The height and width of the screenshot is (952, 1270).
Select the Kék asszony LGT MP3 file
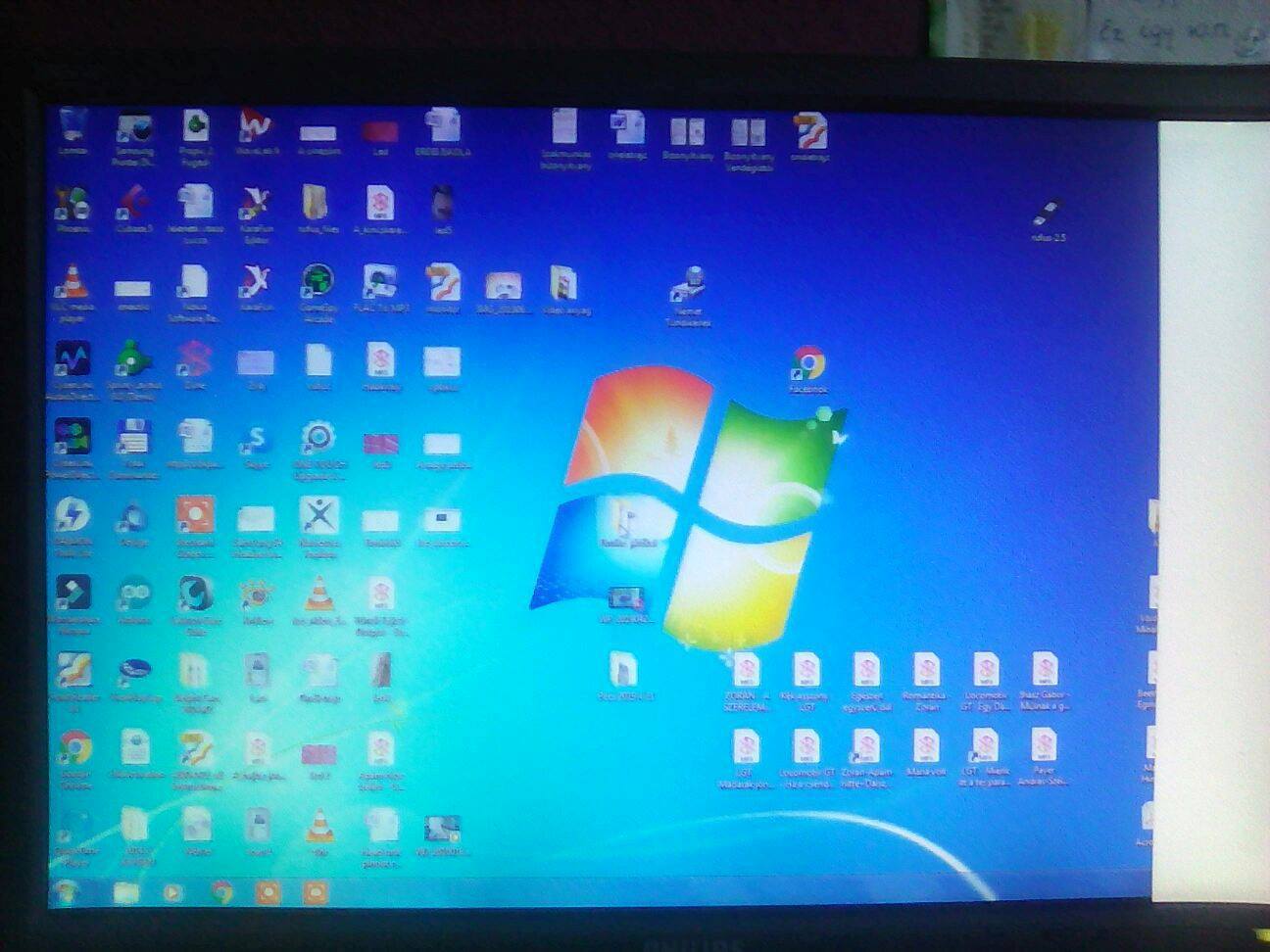coord(806,682)
